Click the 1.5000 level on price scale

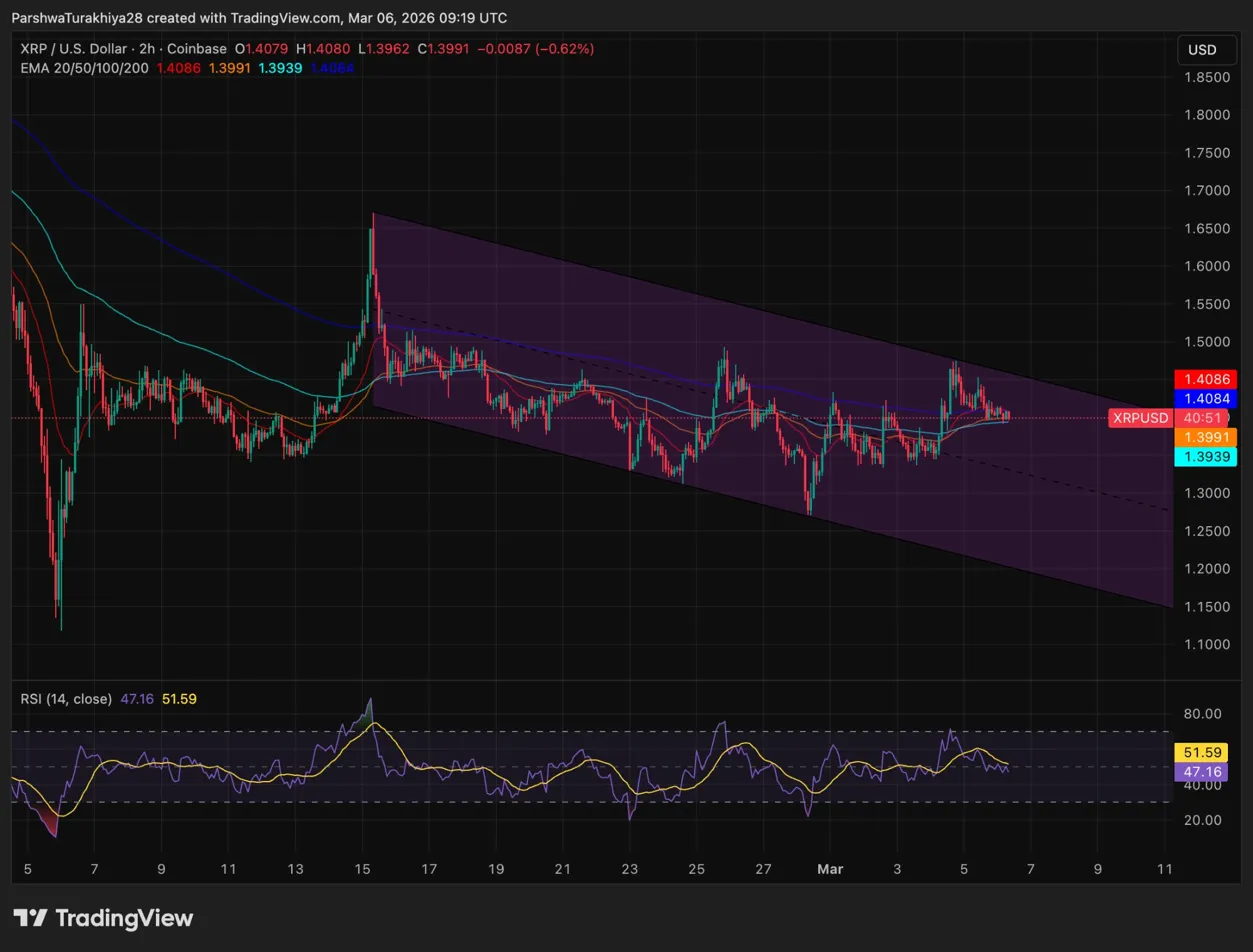click(1205, 341)
